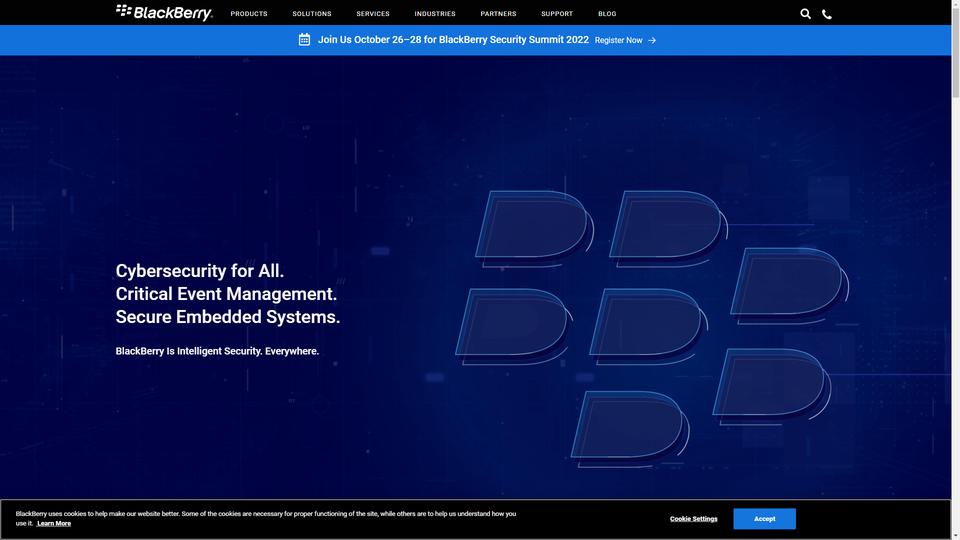The image size is (960, 540).
Task: Click the "Critical Event Management." headline line
Action: pyautogui.click(x=227, y=294)
